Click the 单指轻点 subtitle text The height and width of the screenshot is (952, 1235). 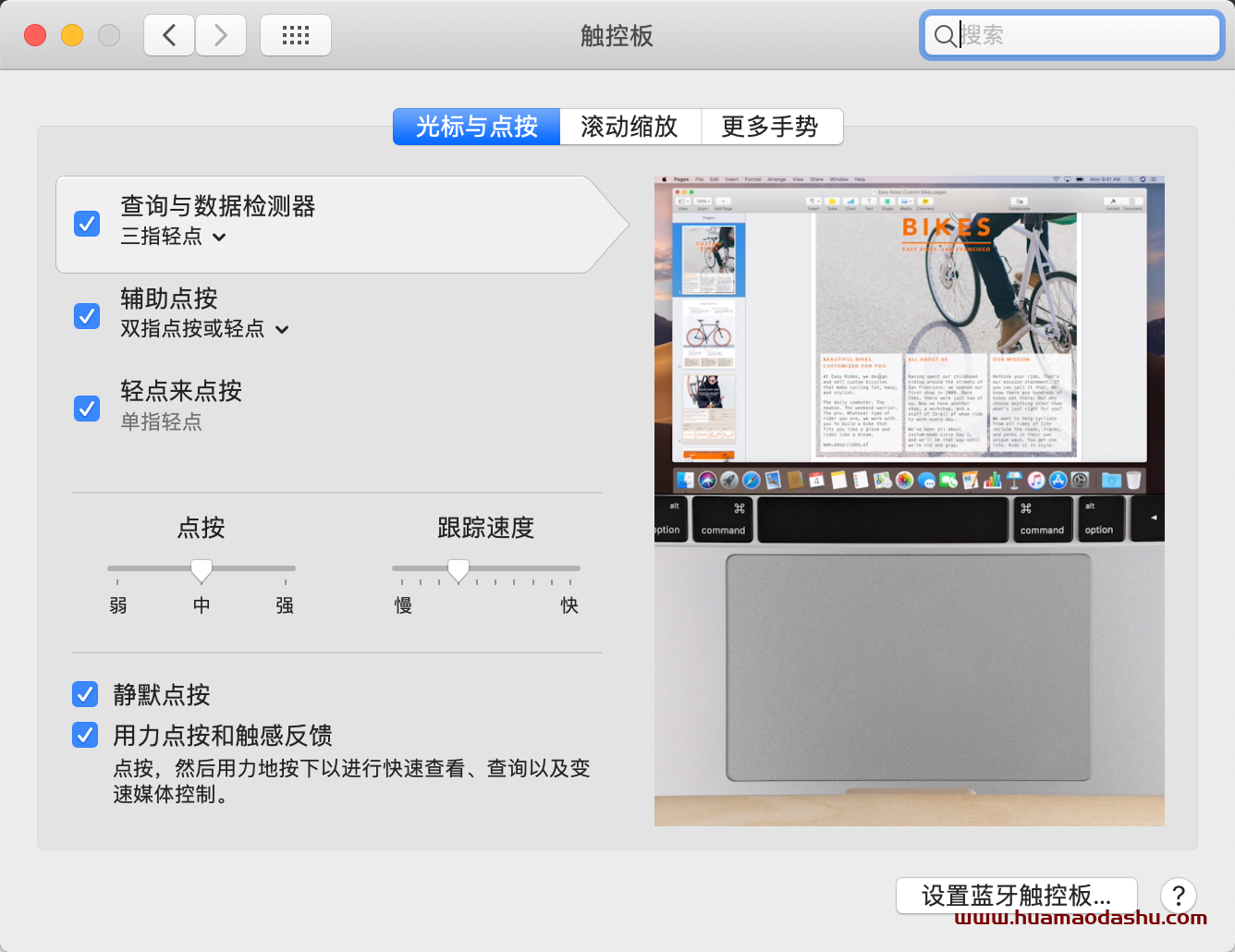[x=161, y=421]
